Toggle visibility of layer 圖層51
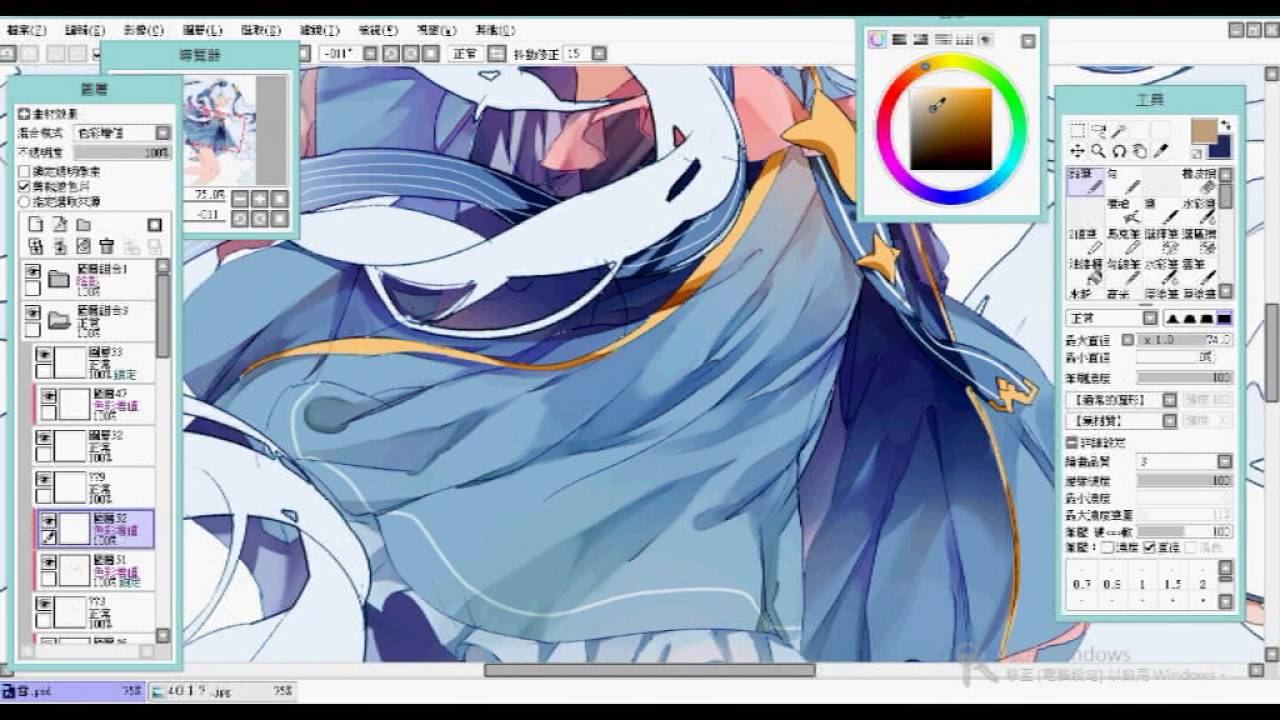1280x720 pixels. (48, 563)
